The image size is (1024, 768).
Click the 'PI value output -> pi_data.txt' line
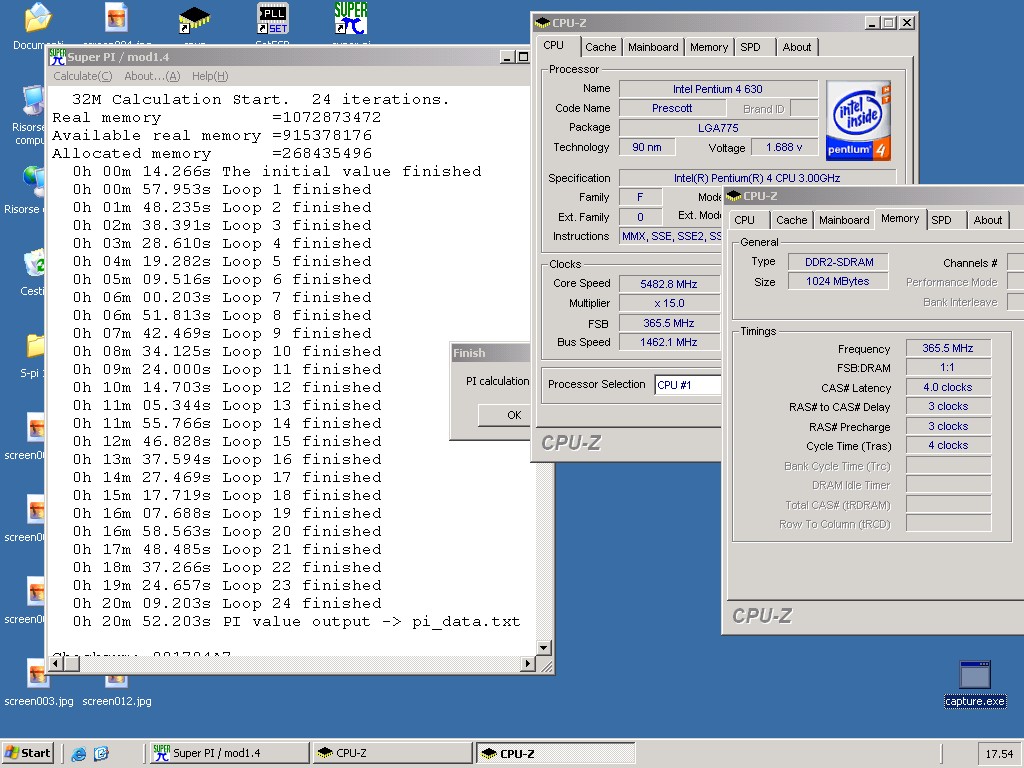click(x=296, y=622)
